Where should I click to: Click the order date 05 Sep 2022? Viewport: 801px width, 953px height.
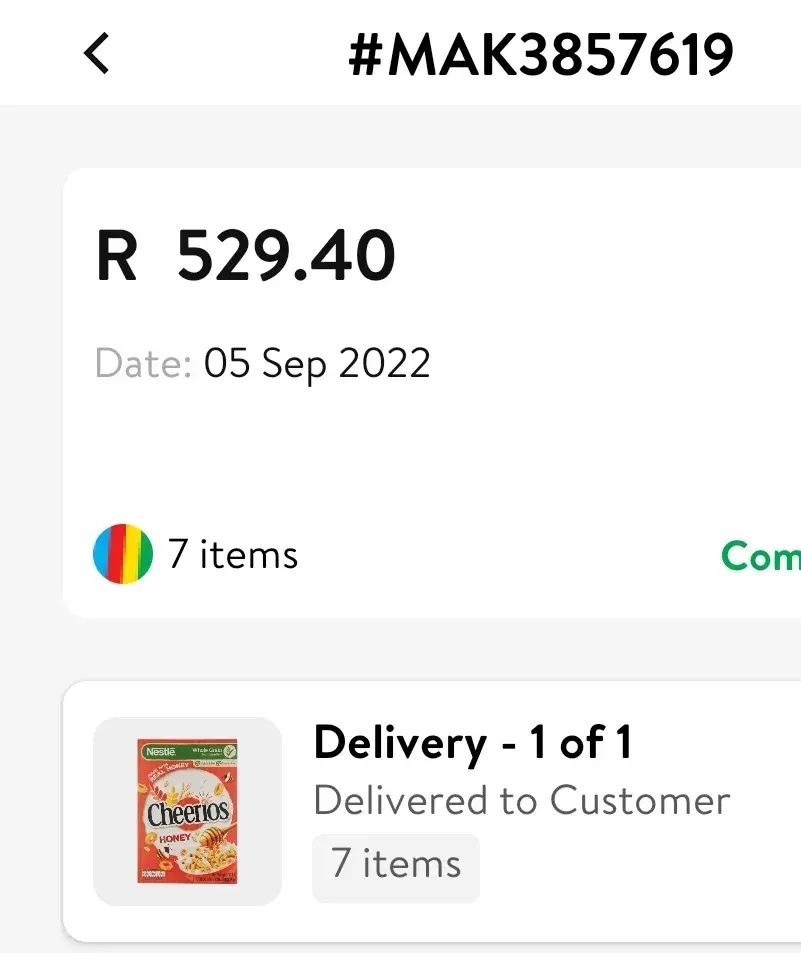(317, 363)
